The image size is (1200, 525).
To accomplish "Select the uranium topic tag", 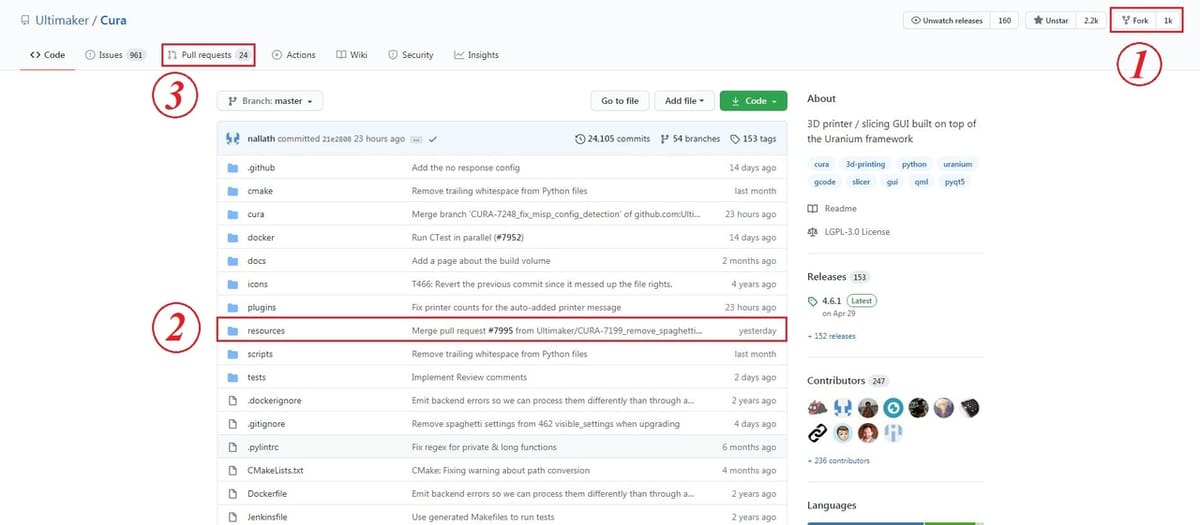I will click(957, 164).
